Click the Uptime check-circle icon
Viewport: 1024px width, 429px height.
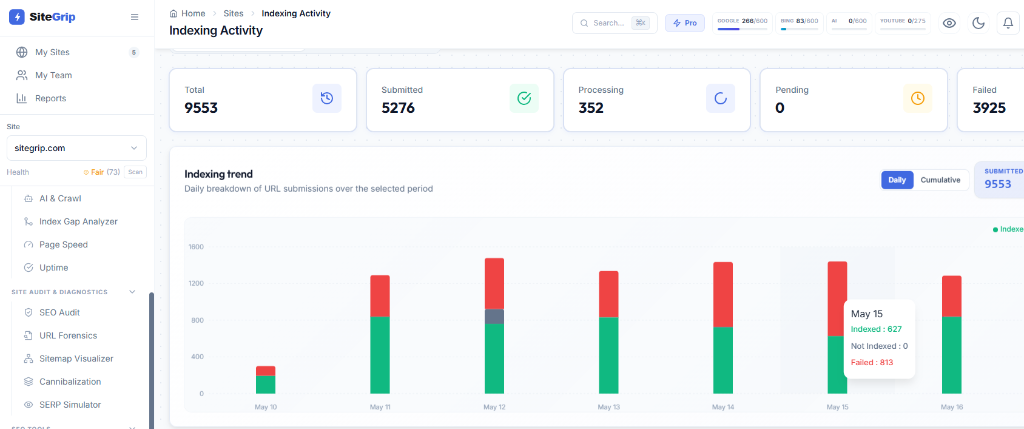(28, 268)
